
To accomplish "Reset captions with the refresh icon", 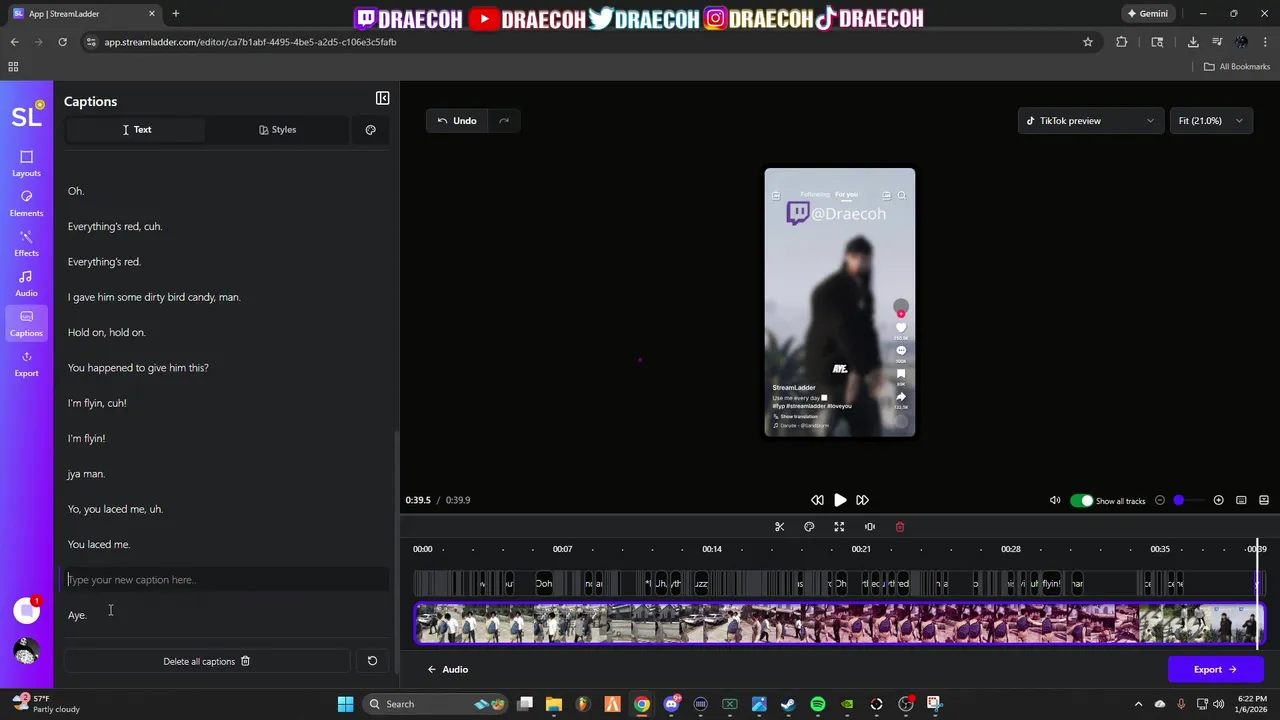I will tap(372, 661).
